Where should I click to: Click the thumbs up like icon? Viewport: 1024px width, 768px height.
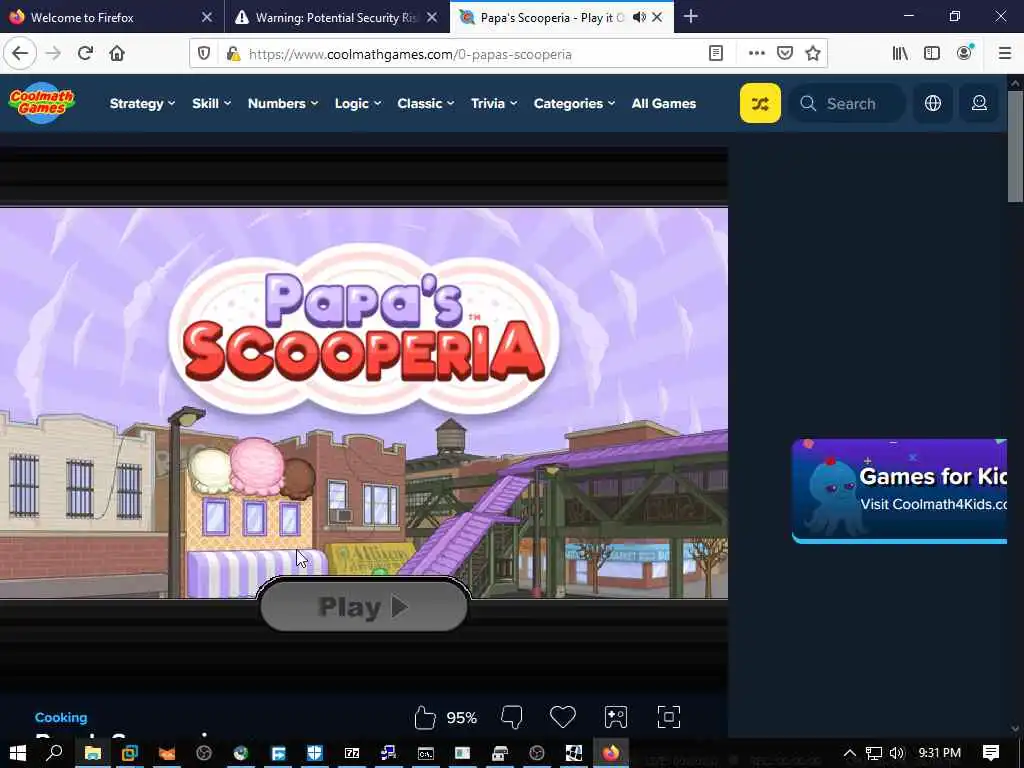(425, 717)
